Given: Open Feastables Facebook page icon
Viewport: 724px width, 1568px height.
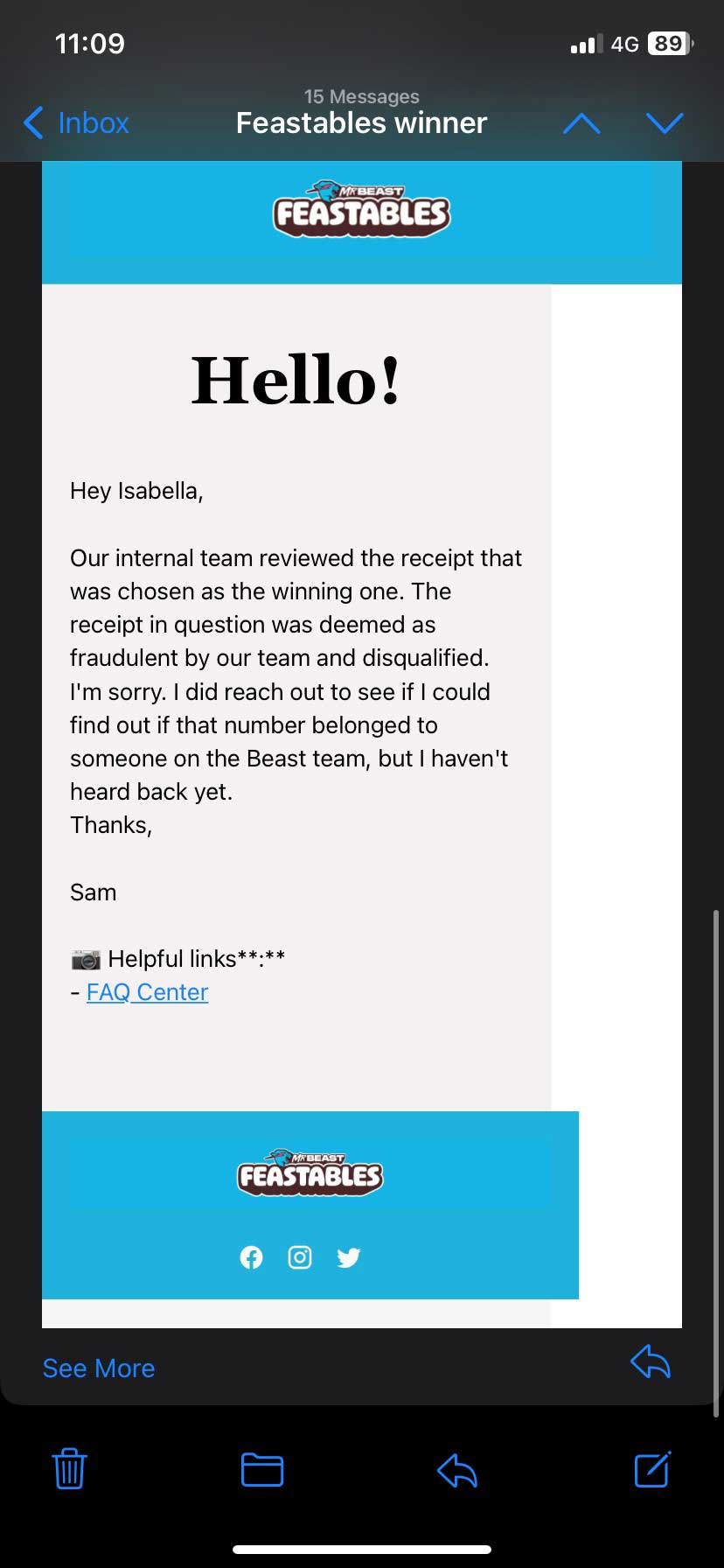Looking at the screenshot, I should coord(251,1256).
